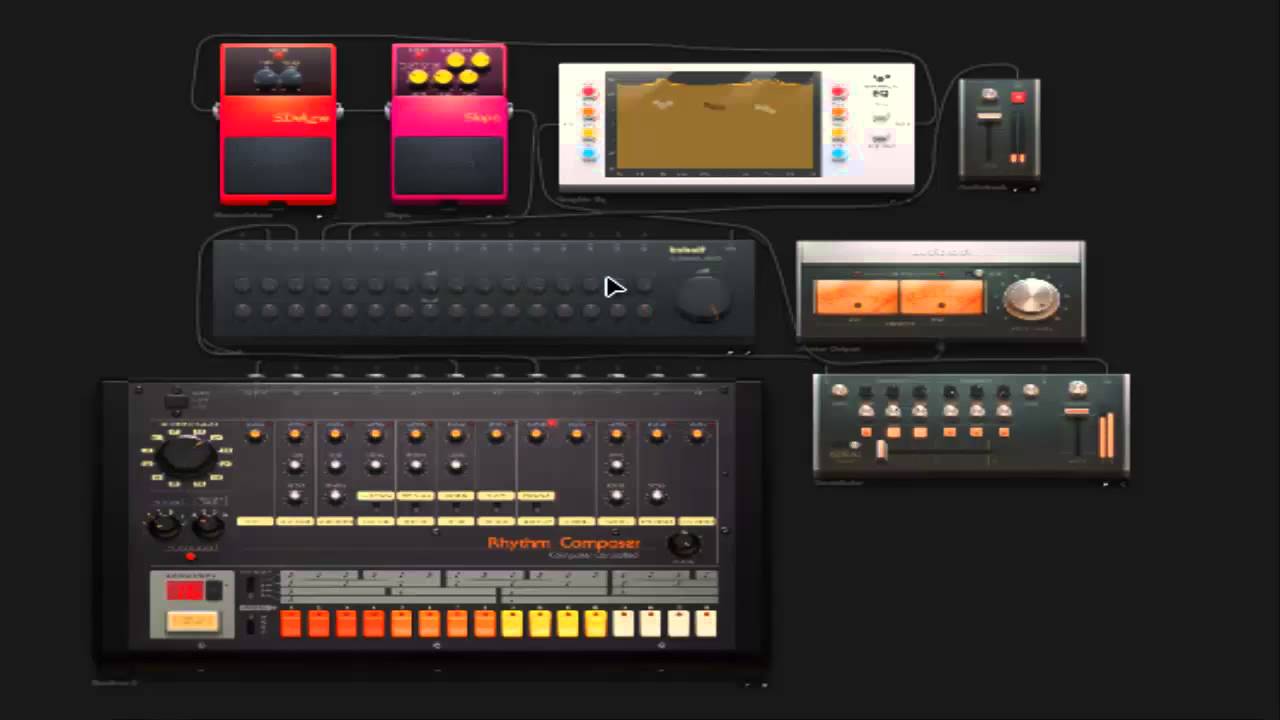Image resolution: width=1280 pixels, height=720 pixels.
Task: Click the silver volume knob on Master Output
Action: [1031, 299]
